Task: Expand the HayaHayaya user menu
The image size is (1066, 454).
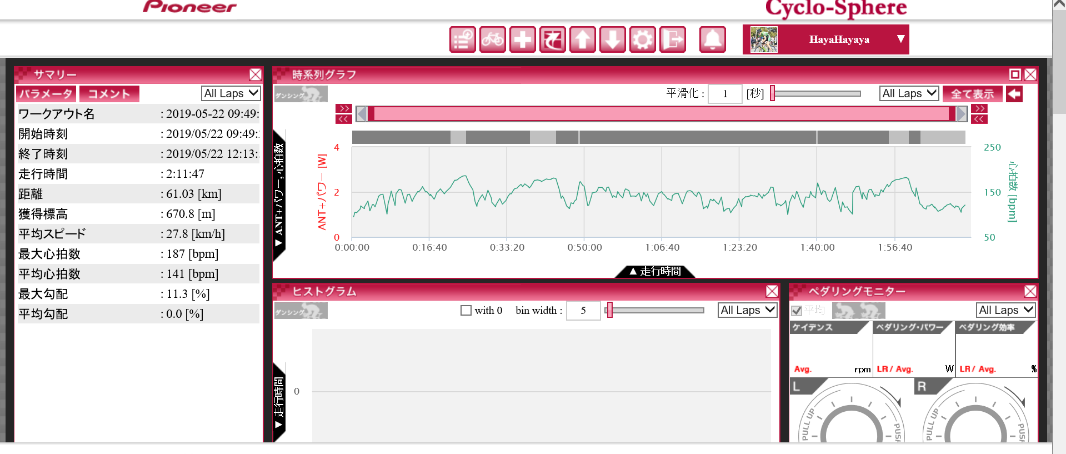Action: point(901,40)
